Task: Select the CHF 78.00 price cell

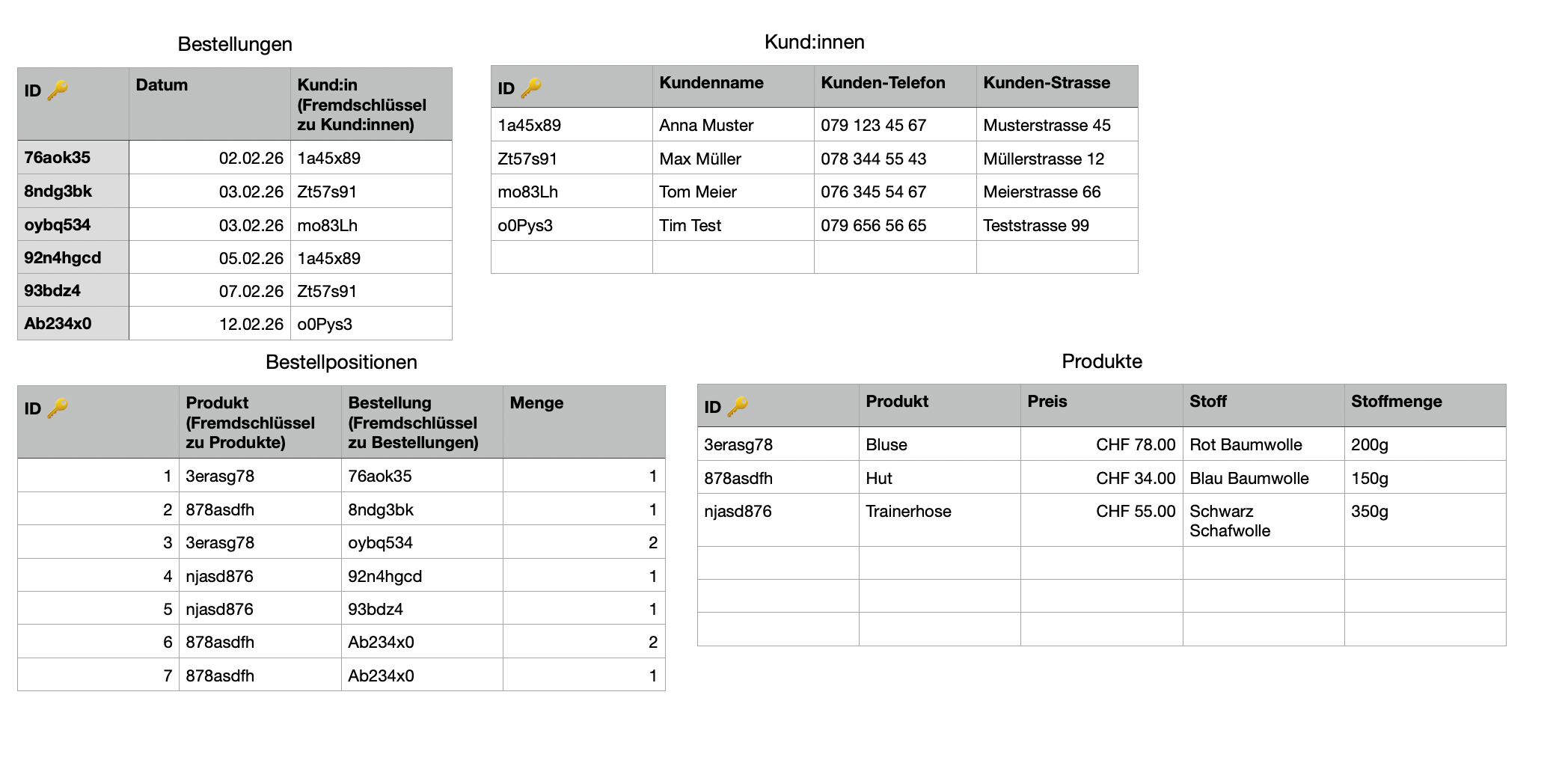Action: [x=1135, y=445]
